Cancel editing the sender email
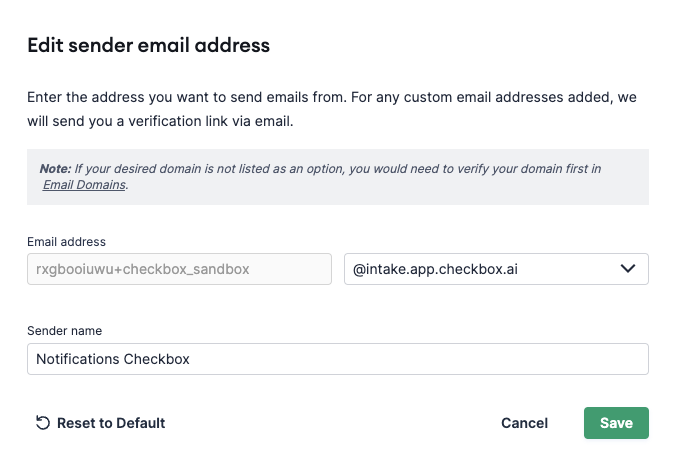Viewport: 679px width, 468px height. [524, 423]
